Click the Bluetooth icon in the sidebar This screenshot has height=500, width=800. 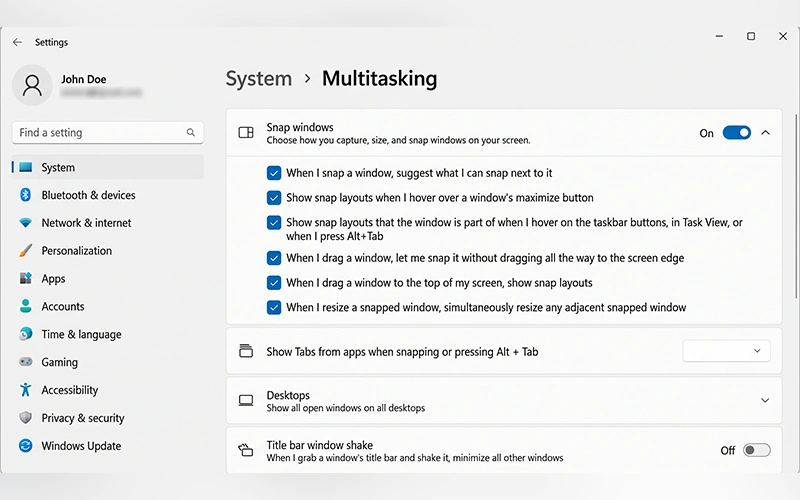[26, 195]
